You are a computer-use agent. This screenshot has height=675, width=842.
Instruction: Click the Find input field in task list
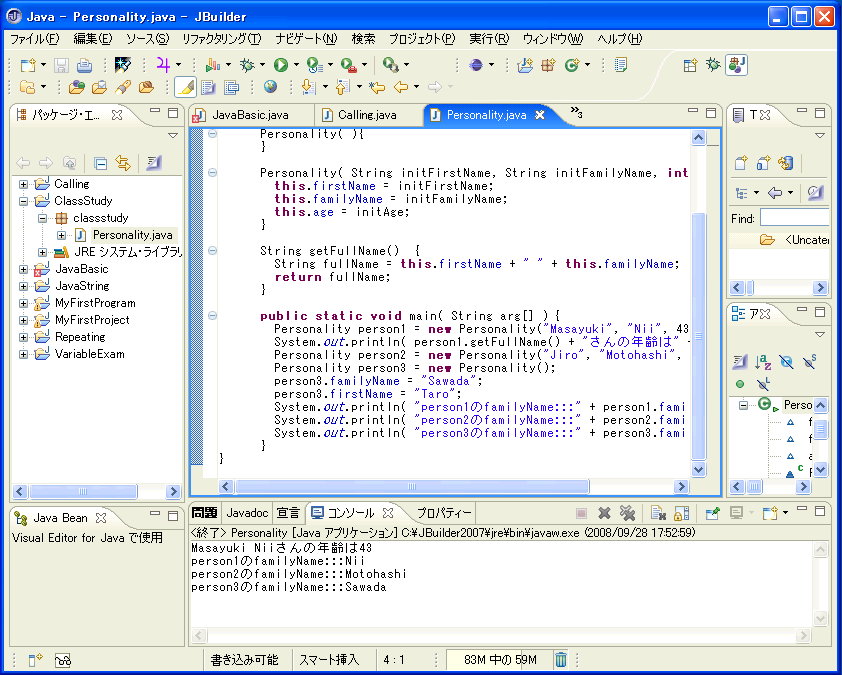[x=794, y=218]
